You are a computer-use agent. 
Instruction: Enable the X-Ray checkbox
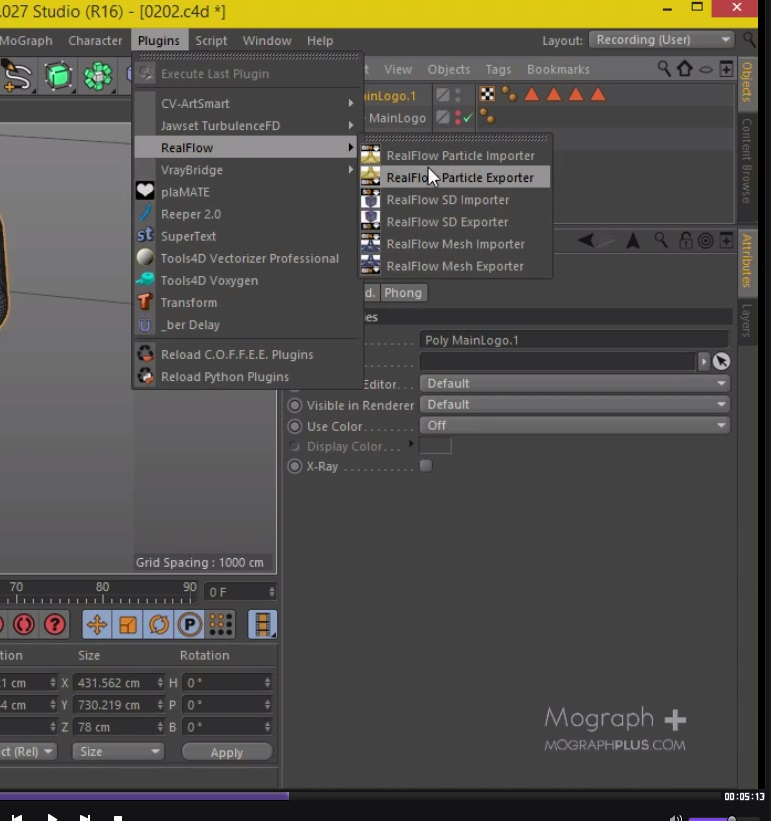pos(426,465)
